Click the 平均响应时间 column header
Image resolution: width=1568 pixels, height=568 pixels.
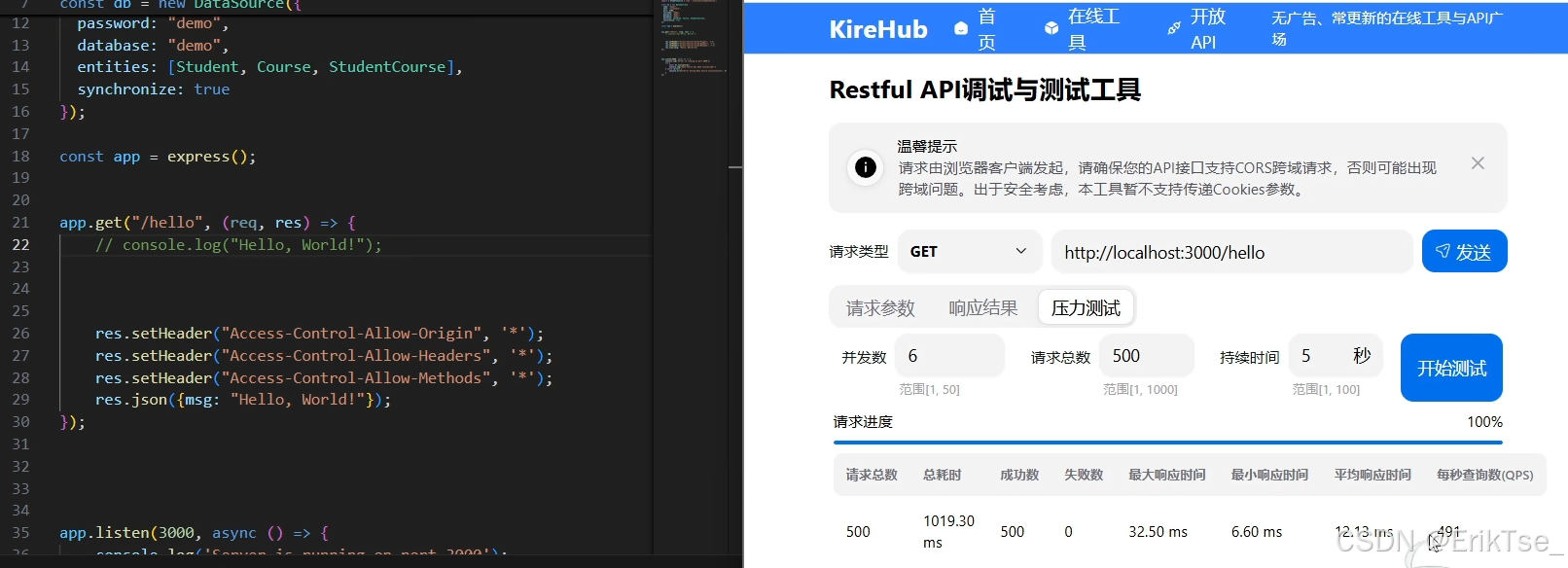click(1372, 475)
